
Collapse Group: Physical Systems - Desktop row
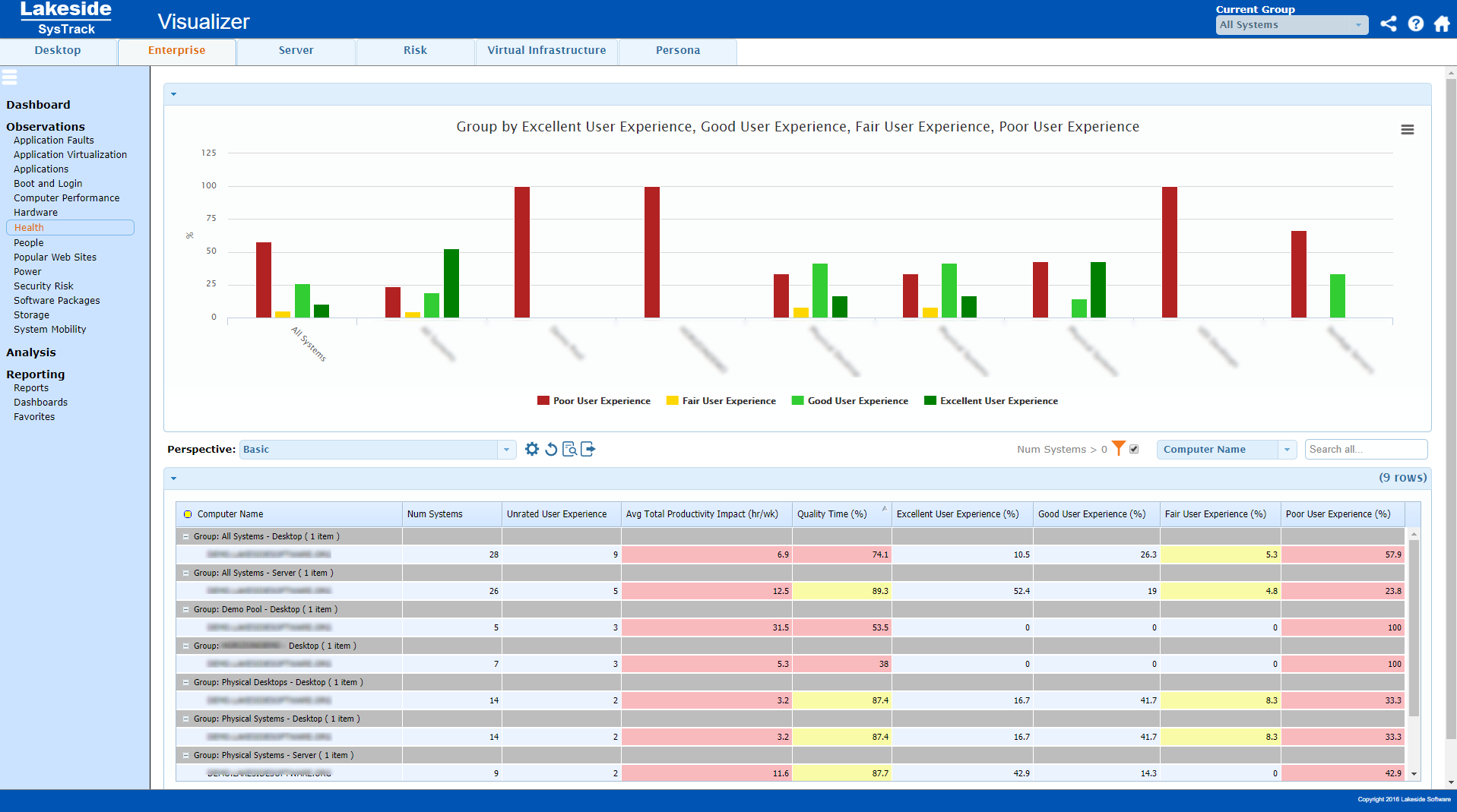tap(185, 719)
